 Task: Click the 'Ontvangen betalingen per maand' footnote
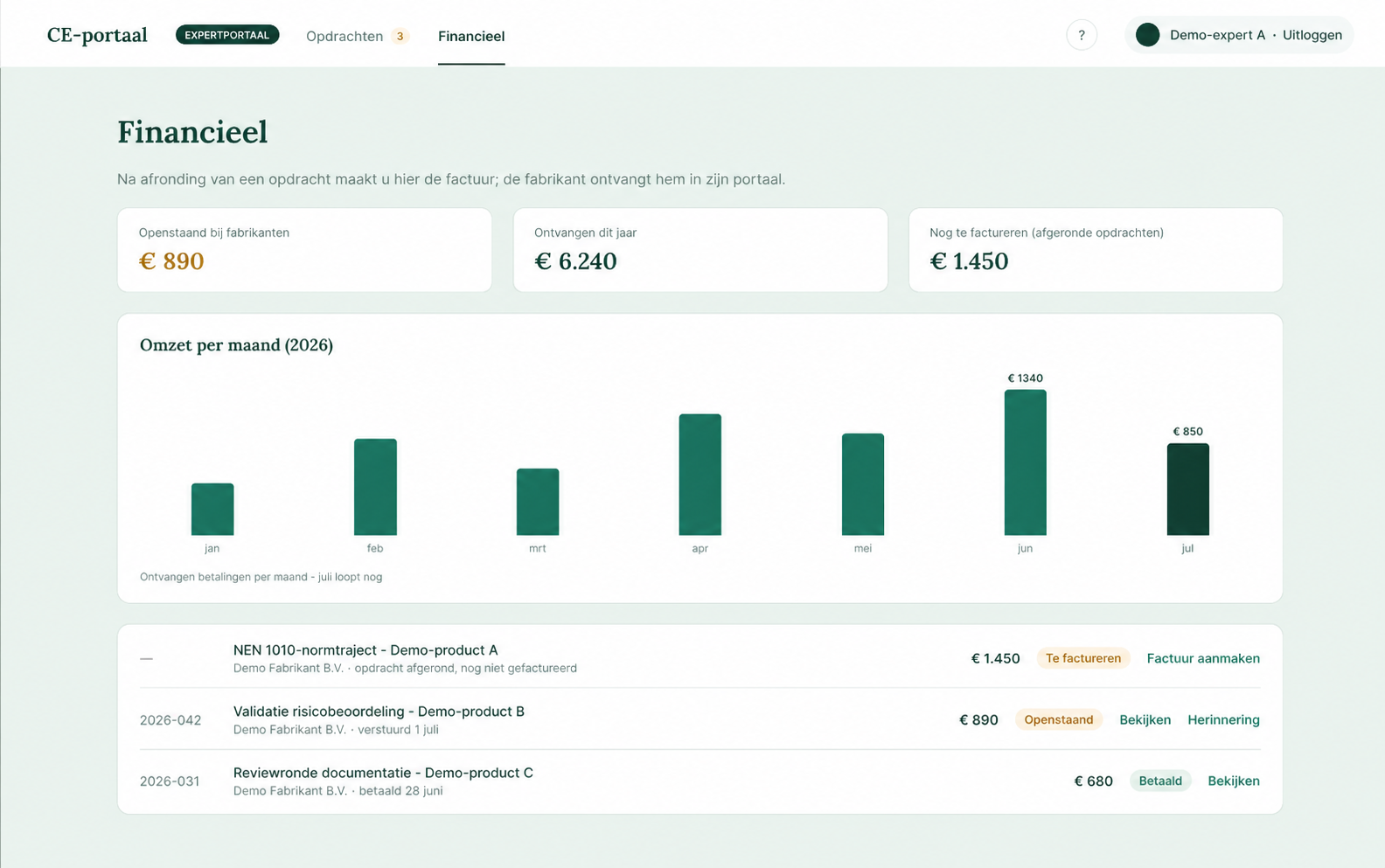(x=261, y=577)
